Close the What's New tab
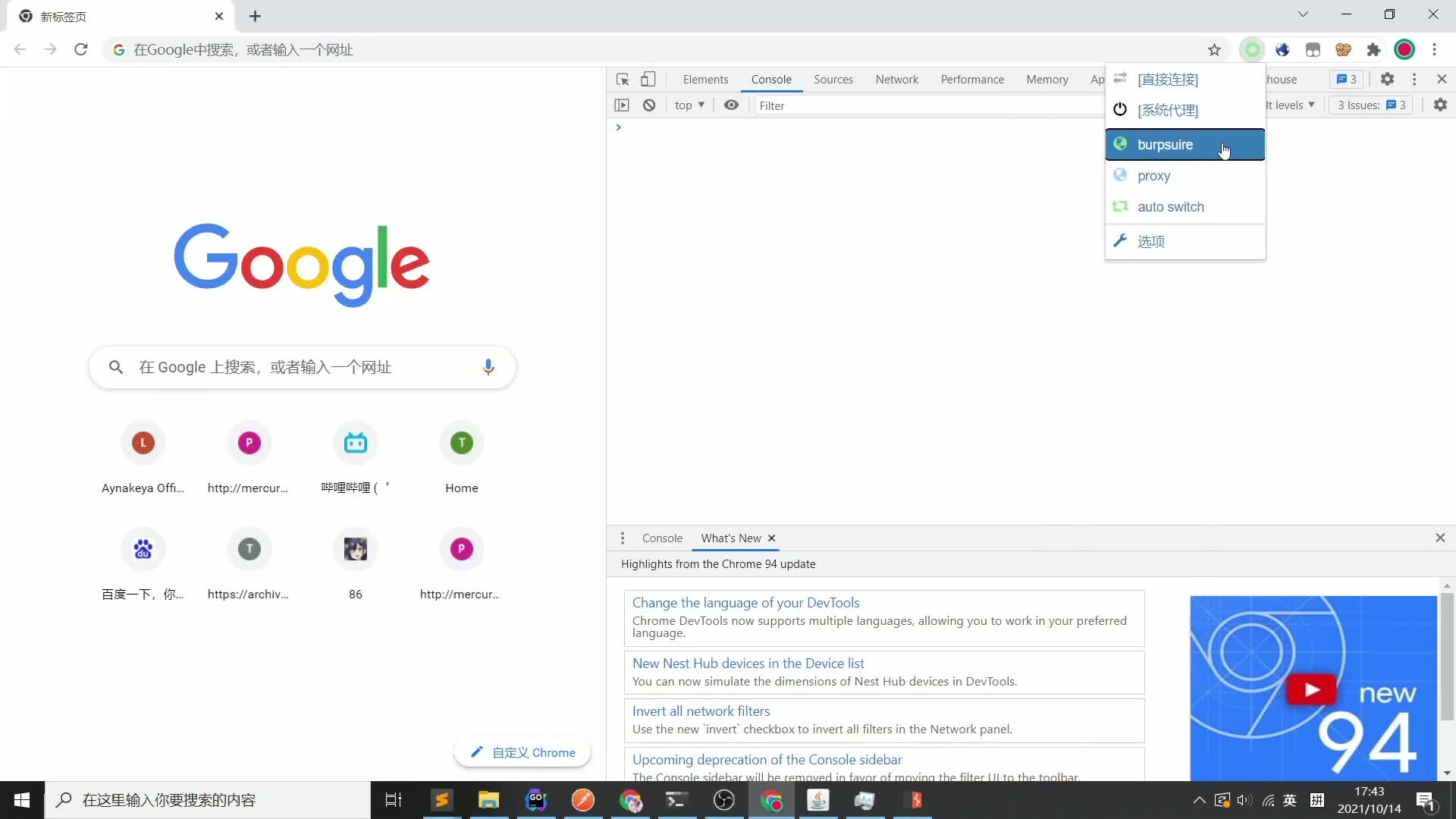This screenshot has height=819, width=1456. [x=771, y=538]
